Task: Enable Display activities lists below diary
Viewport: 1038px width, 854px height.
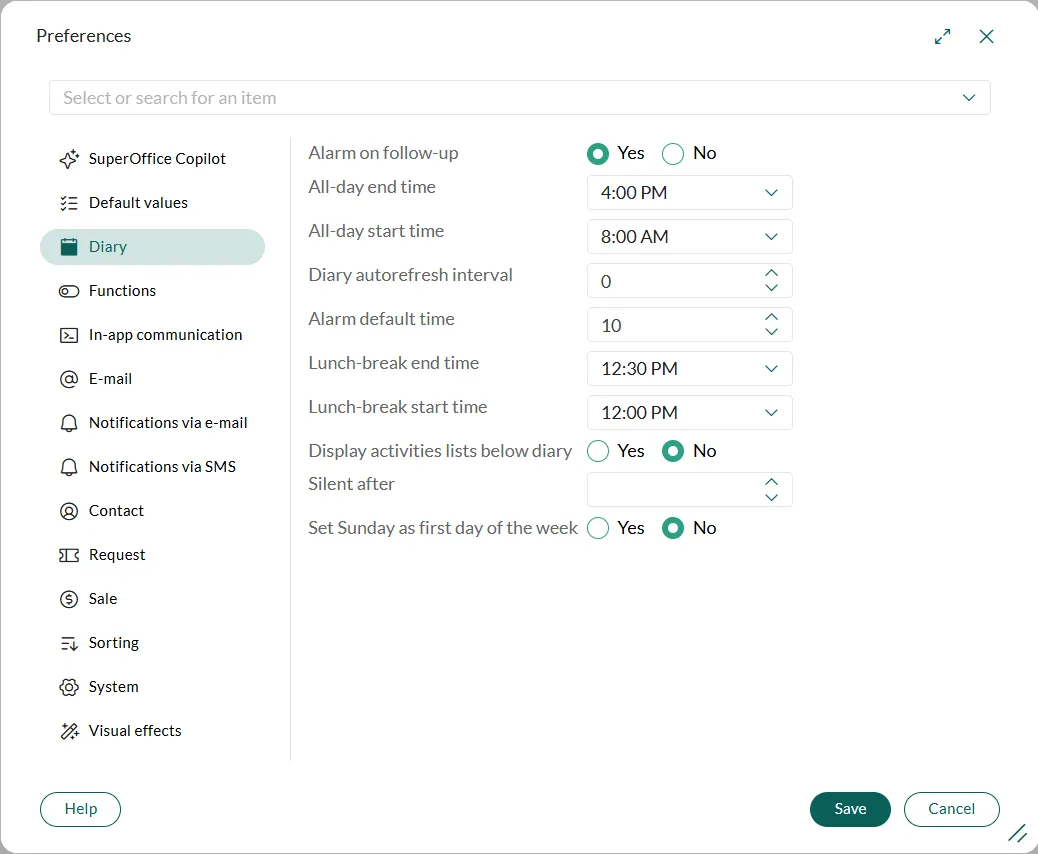Action: [598, 451]
